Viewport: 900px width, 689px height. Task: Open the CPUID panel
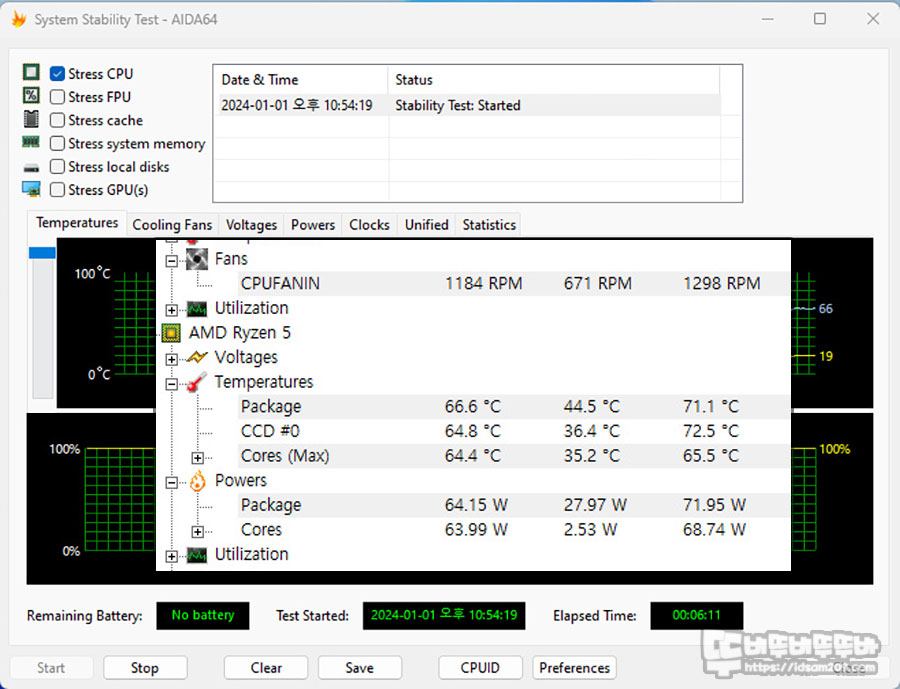[480, 668]
